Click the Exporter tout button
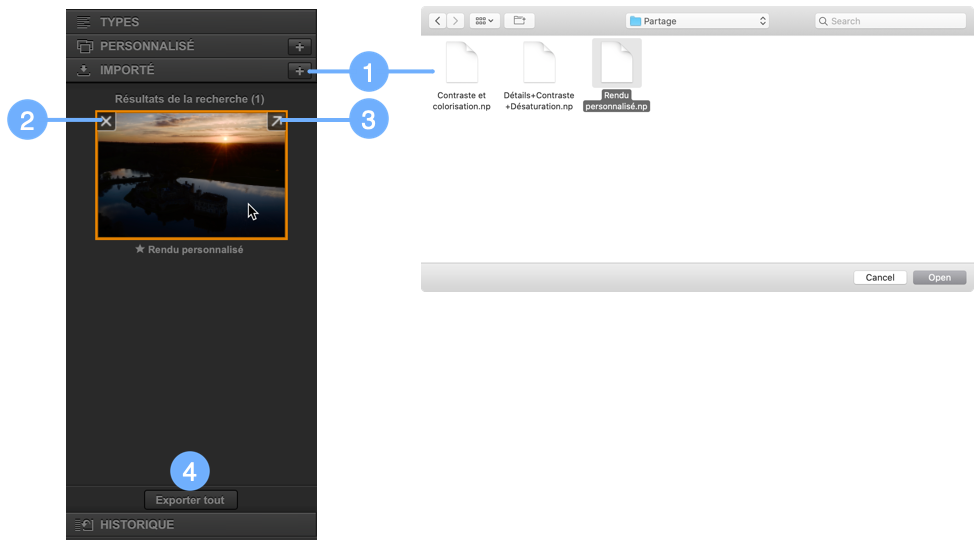Viewport: 979px width, 540px height. 190,500
